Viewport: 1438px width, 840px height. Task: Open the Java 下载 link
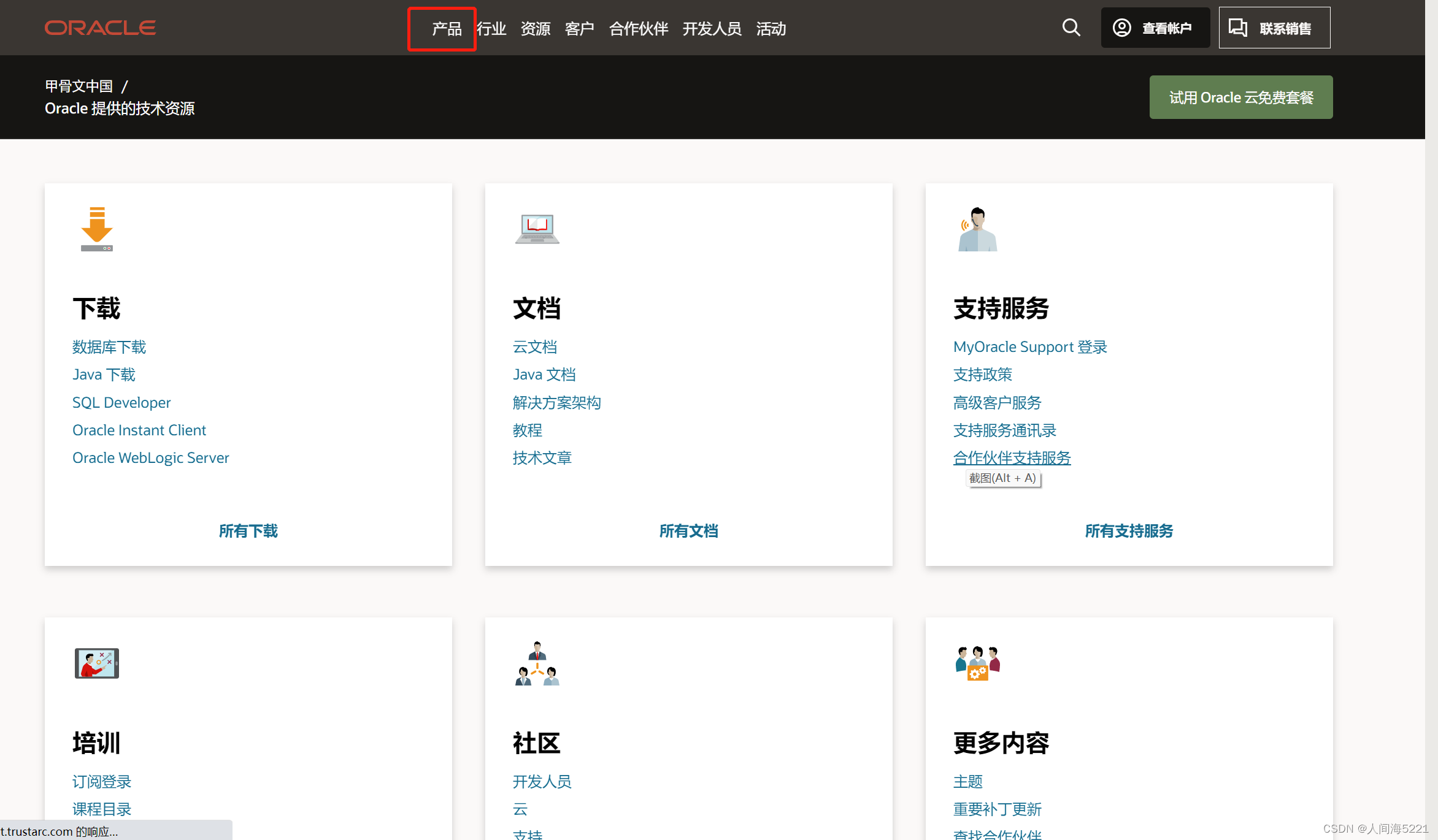(104, 375)
